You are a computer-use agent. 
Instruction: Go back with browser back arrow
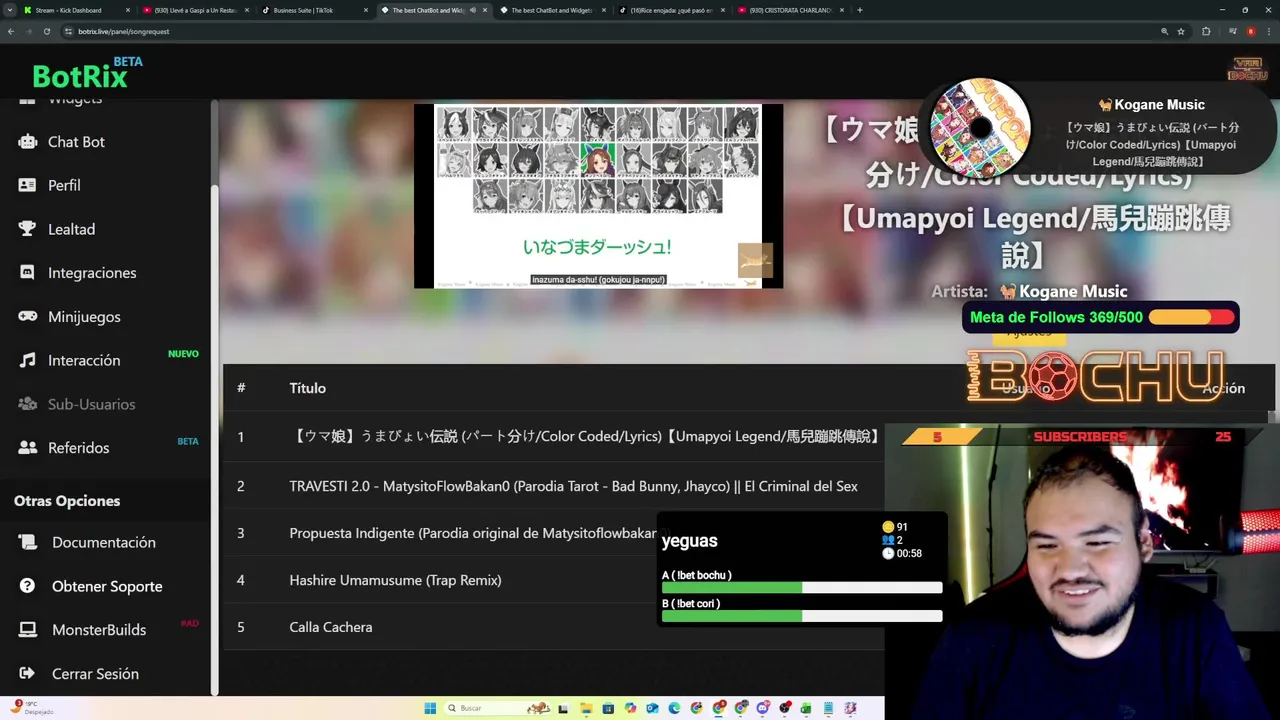tap(11, 31)
